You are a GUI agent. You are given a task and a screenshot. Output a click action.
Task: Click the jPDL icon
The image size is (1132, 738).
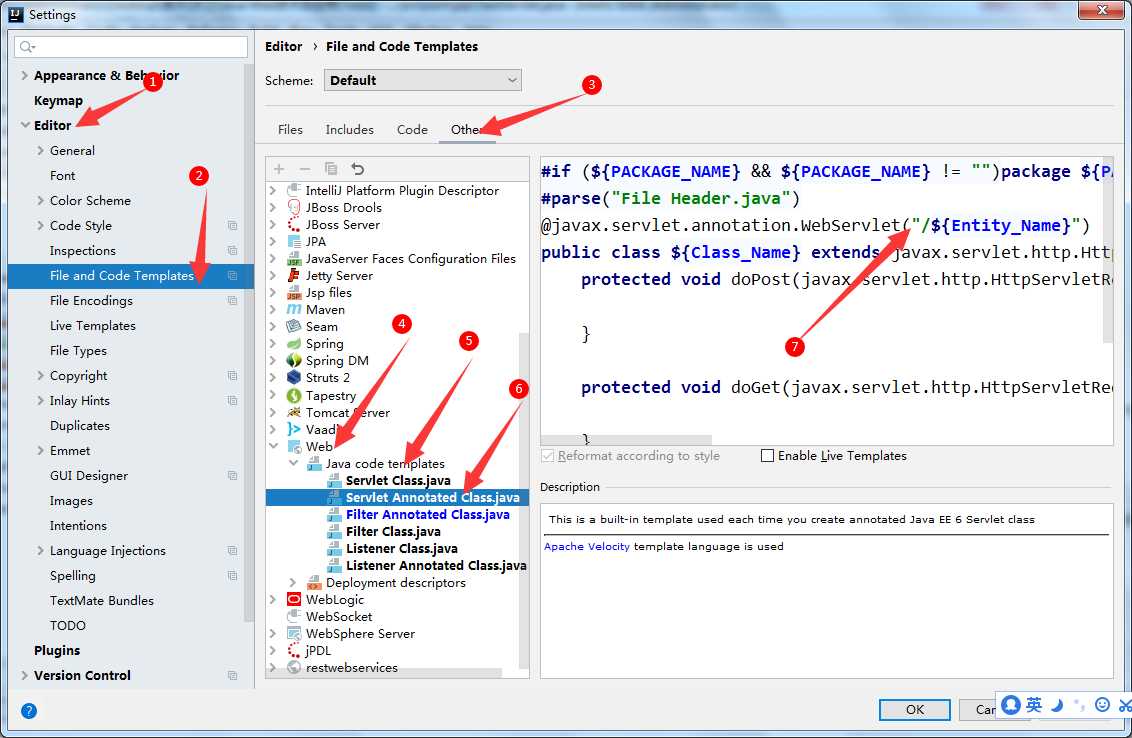click(x=294, y=651)
